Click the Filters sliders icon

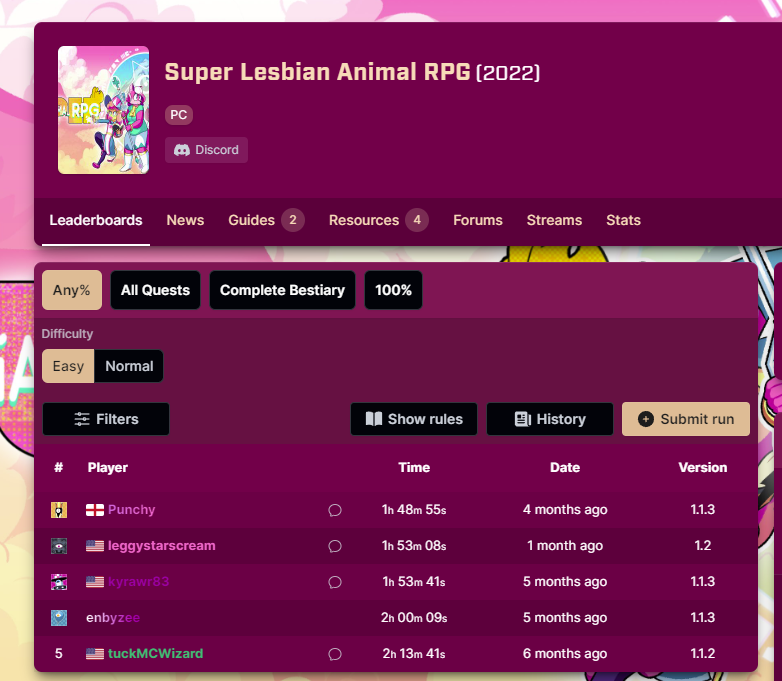pos(82,419)
